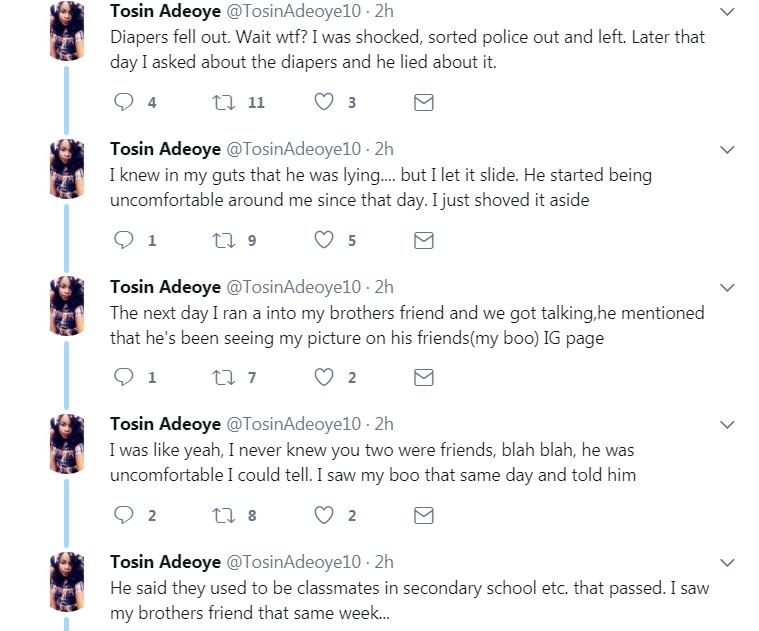Reply to the 'I was like yeah' tweet
Image resolution: width=759 pixels, height=631 pixels.
click(x=124, y=515)
